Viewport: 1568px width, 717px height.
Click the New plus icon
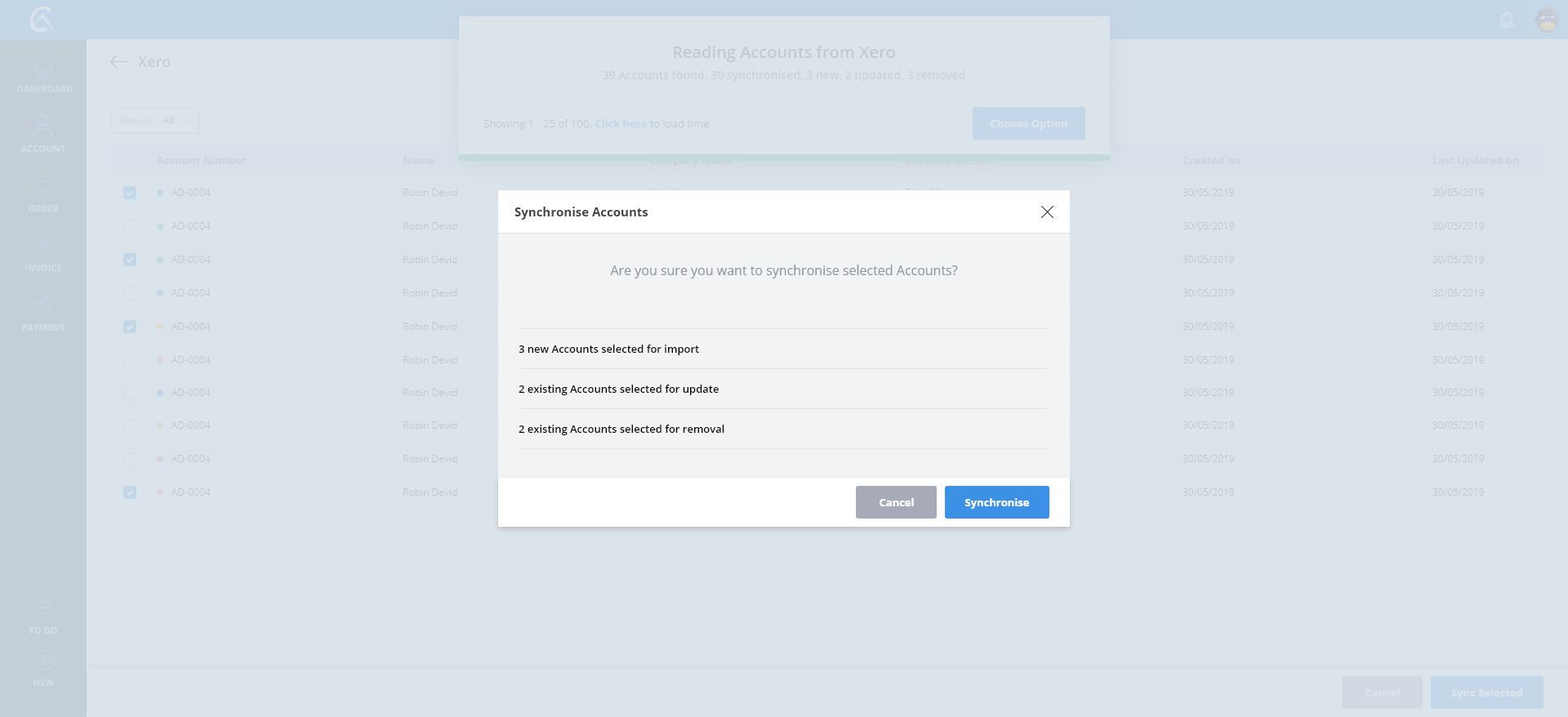point(43,661)
